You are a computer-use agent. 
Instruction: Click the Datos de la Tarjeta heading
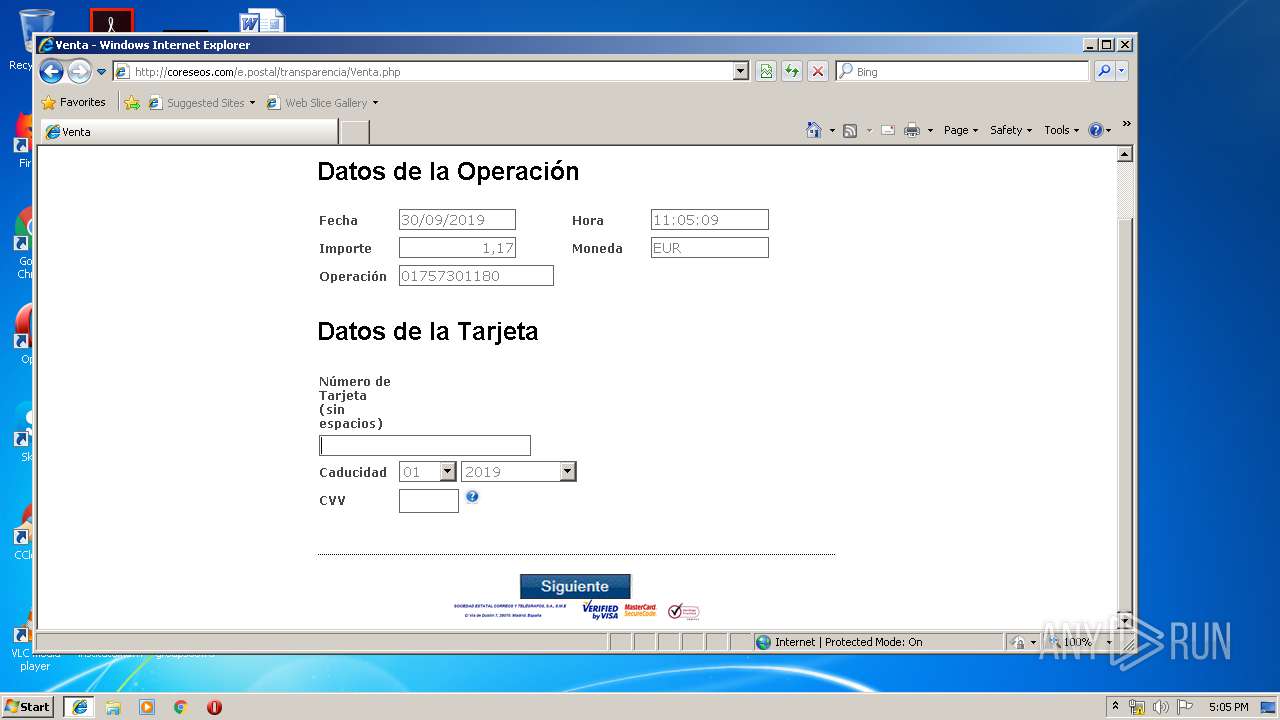click(428, 332)
